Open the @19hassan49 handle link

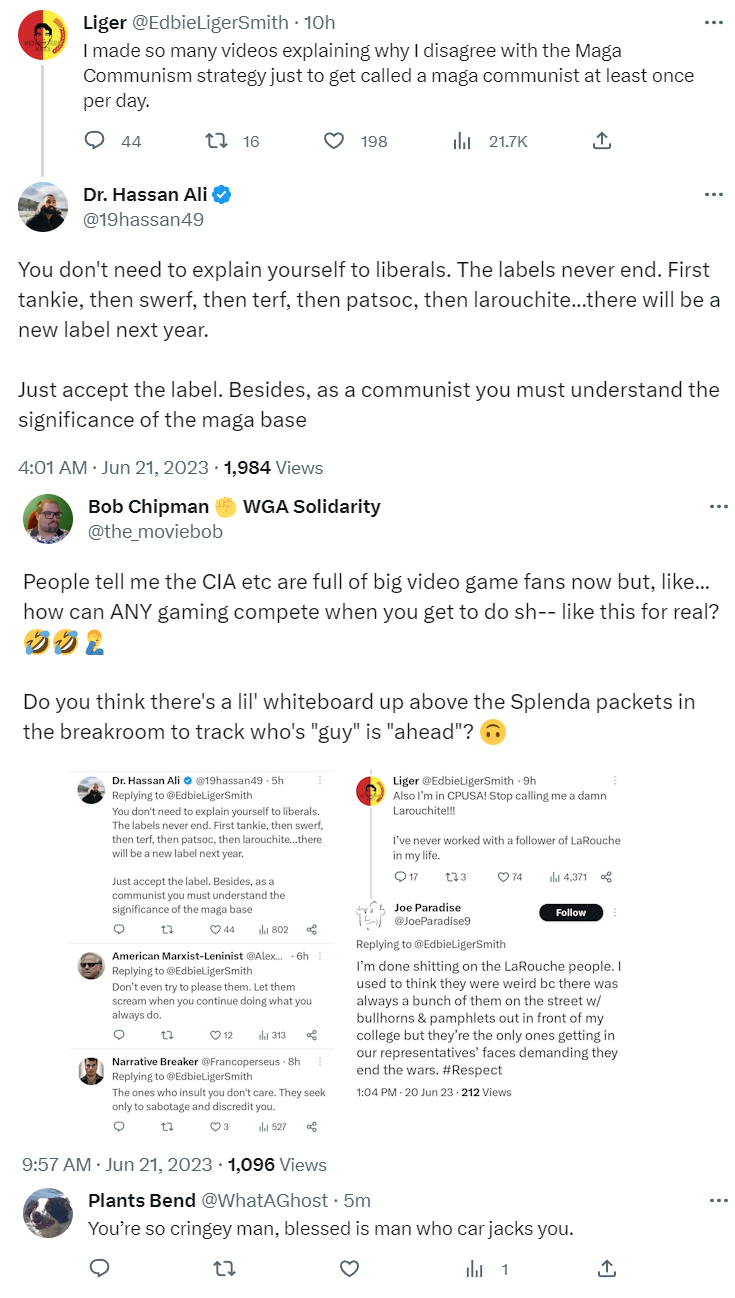pyautogui.click(x=144, y=219)
